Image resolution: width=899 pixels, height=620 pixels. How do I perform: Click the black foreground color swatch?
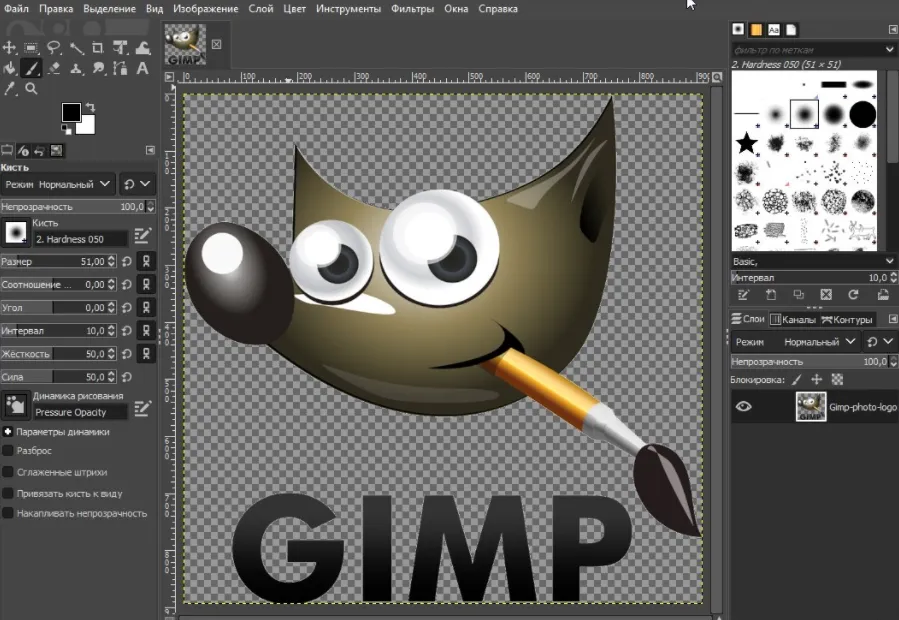click(x=71, y=112)
